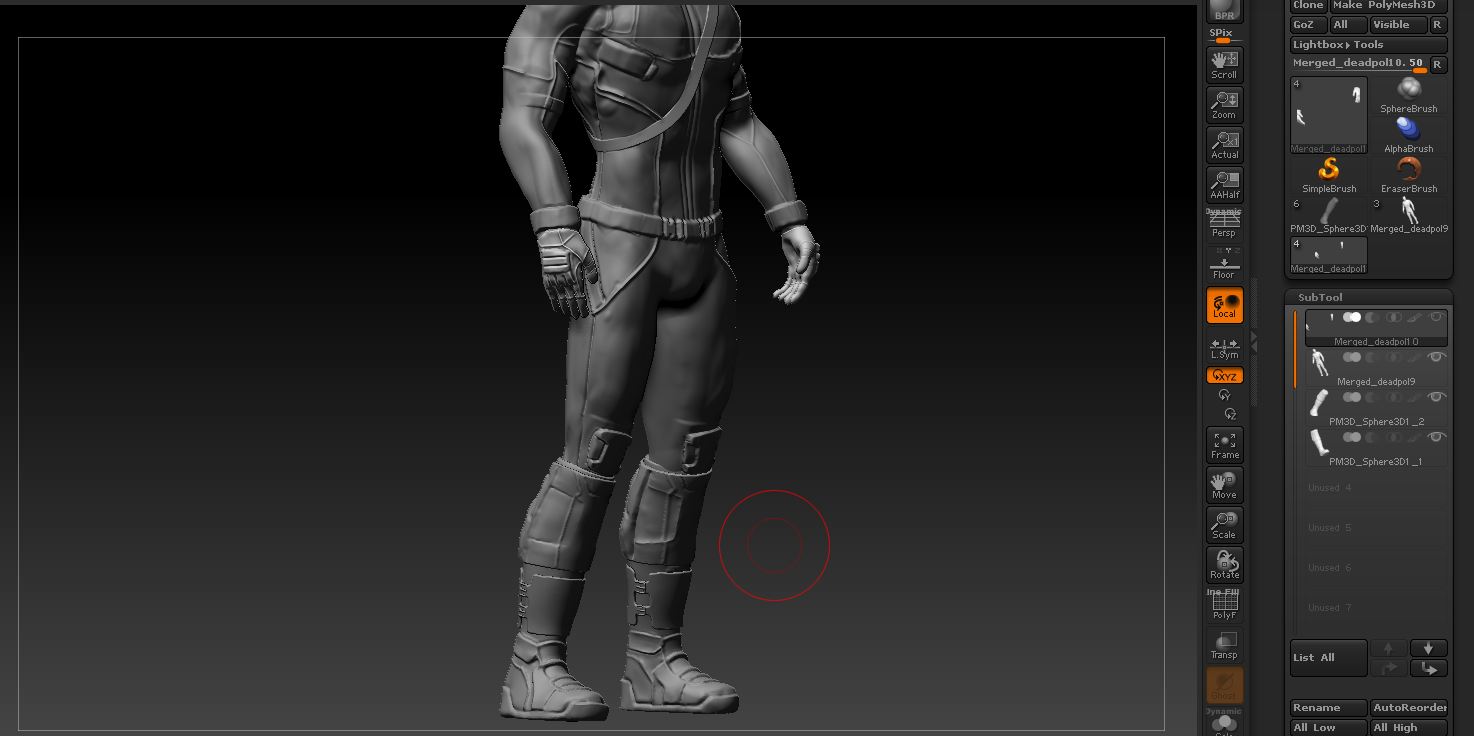This screenshot has width=1474, height=736.
Task: Select the Merged_deadpol9 tool thumbnail
Action: click(x=1408, y=215)
